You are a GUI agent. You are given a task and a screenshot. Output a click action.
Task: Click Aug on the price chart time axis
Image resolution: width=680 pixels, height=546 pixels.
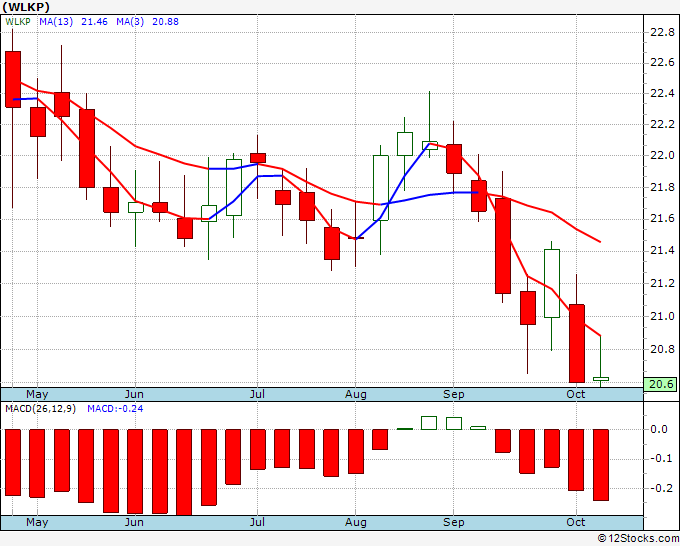[x=356, y=394]
